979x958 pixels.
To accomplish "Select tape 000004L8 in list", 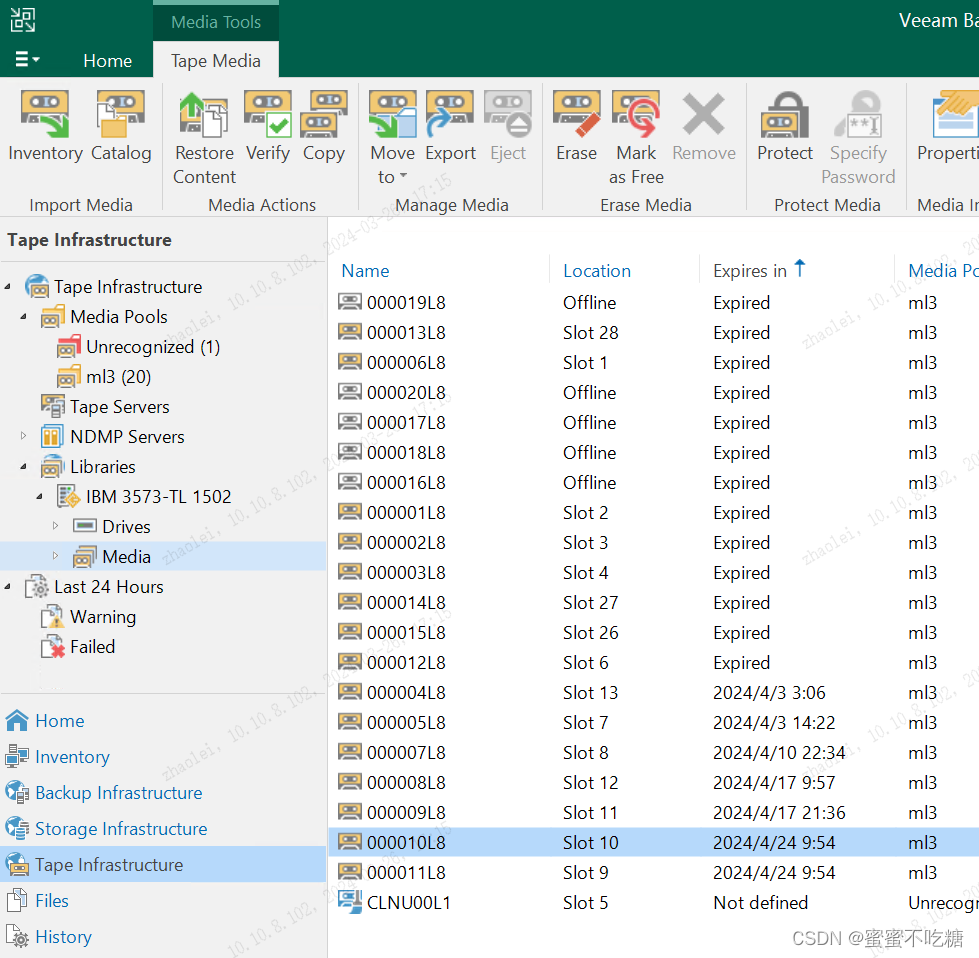I will tap(406, 693).
